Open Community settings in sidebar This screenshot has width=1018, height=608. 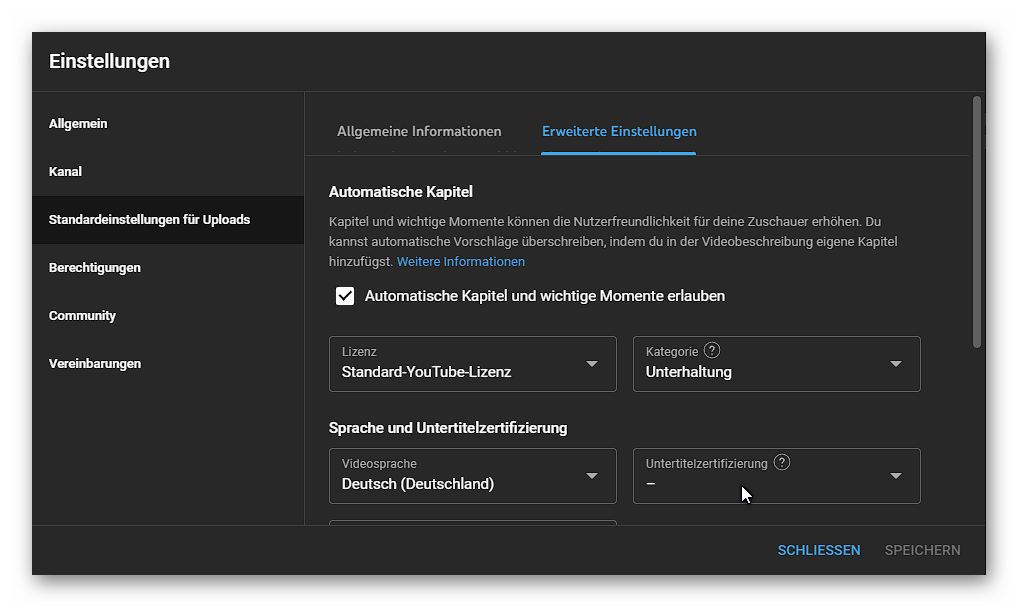click(x=82, y=316)
